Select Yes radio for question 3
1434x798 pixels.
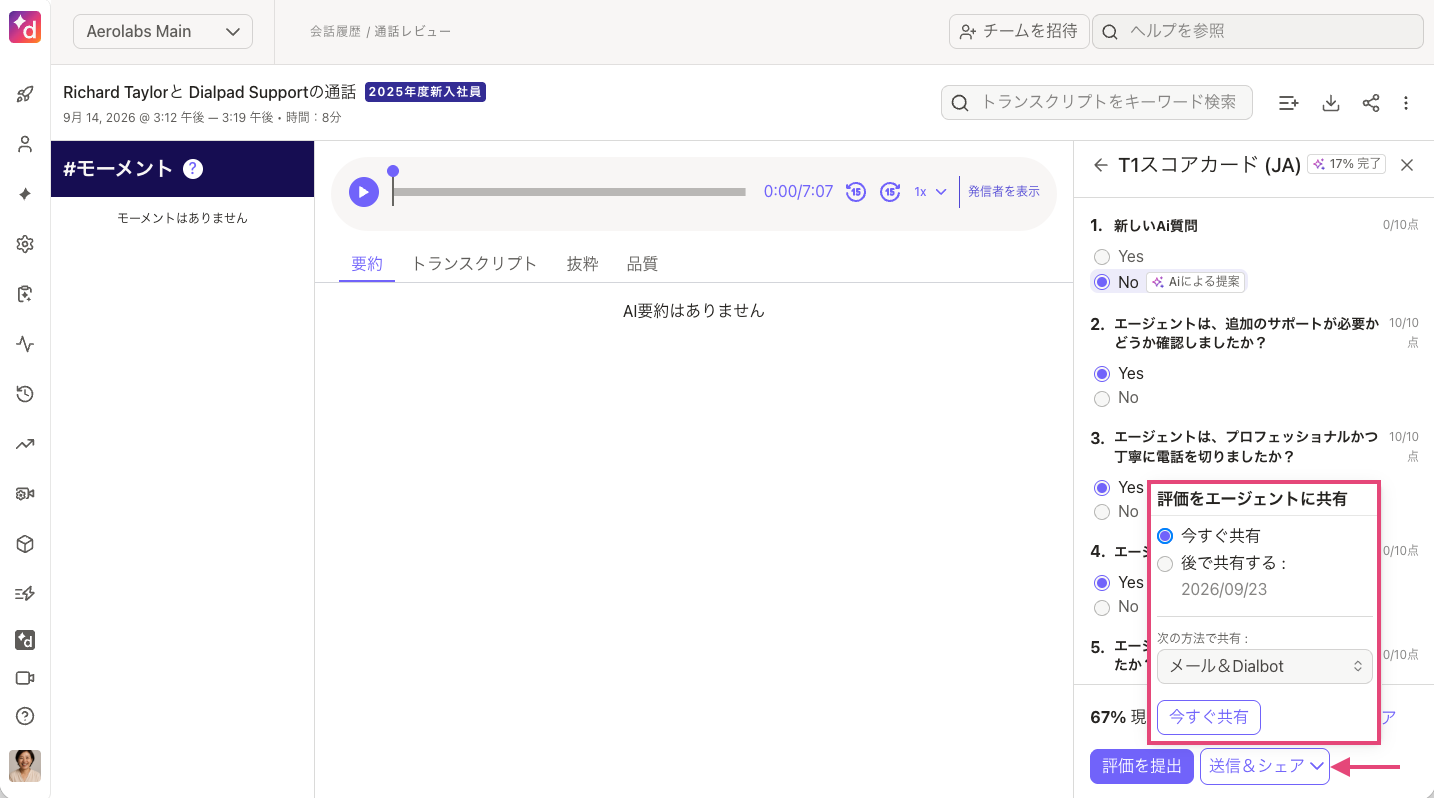(1102, 488)
